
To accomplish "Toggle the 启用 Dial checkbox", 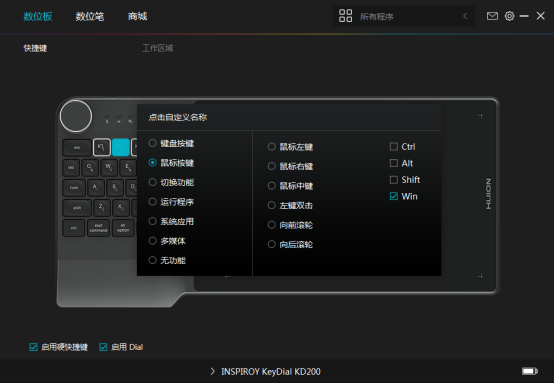I will 103,347.
